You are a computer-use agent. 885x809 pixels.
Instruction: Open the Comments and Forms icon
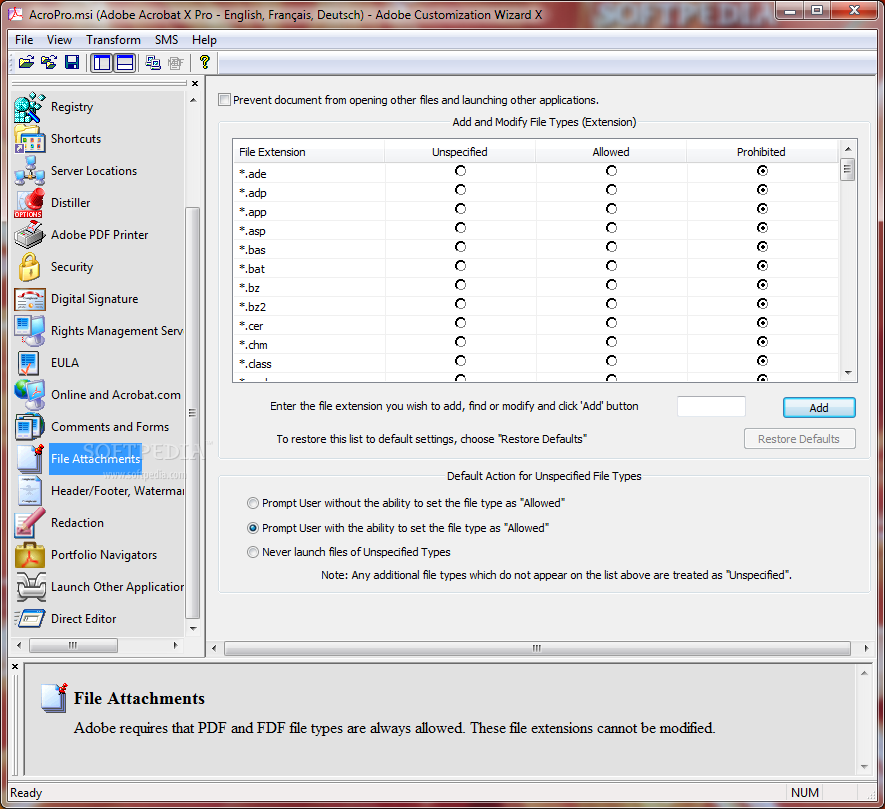pos(29,427)
